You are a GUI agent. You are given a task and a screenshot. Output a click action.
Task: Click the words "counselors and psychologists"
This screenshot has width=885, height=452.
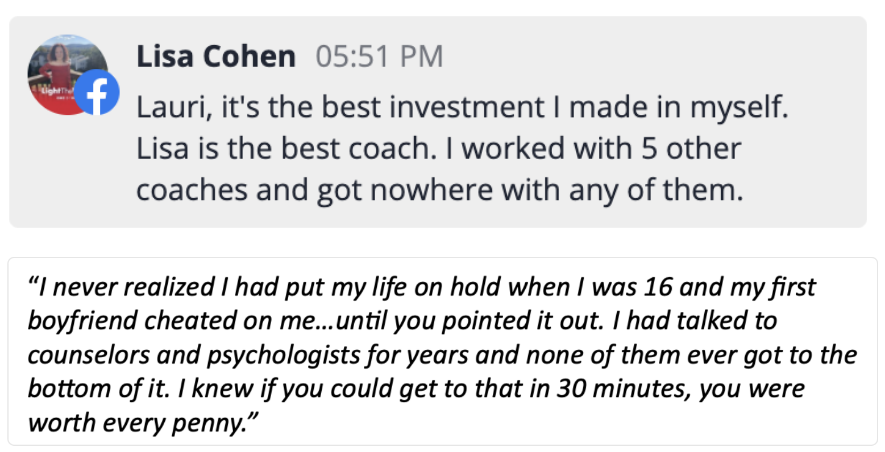coord(194,356)
